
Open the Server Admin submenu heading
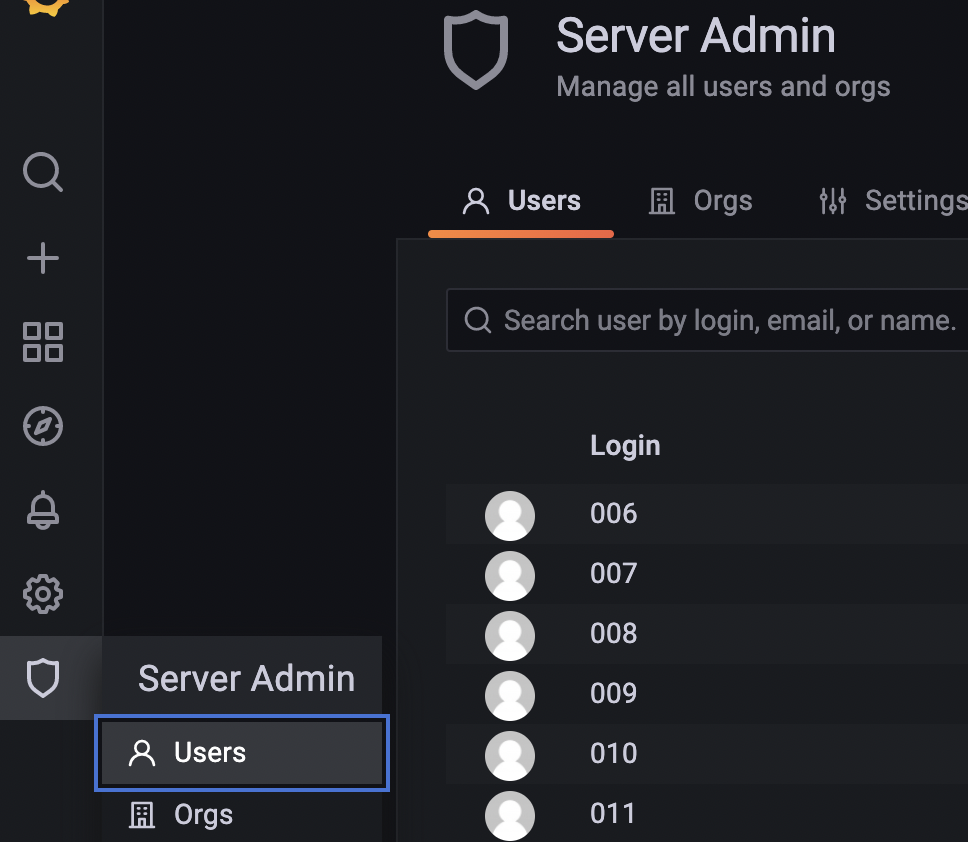245,678
